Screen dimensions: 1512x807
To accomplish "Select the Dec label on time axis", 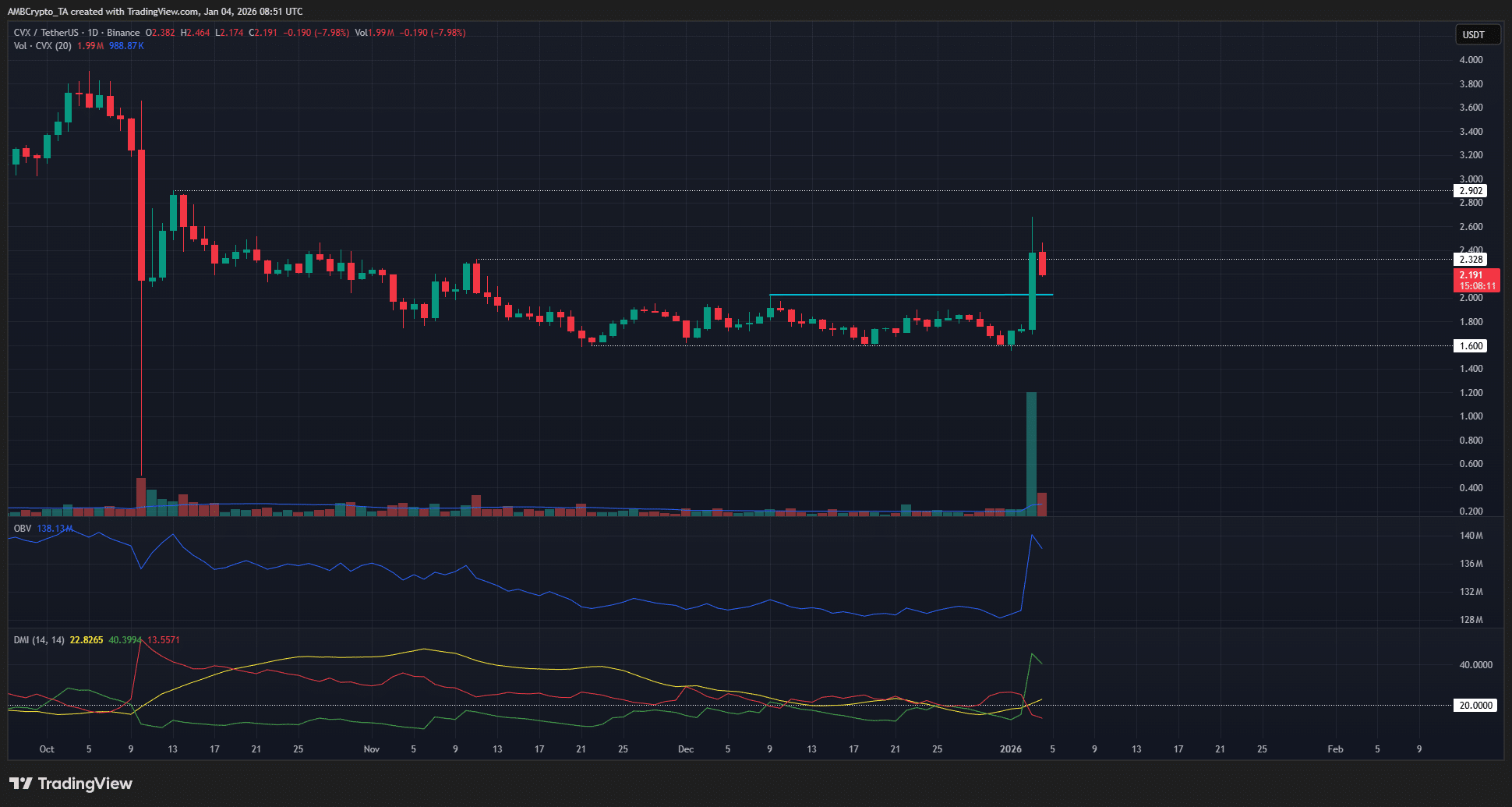I will 685,749.
